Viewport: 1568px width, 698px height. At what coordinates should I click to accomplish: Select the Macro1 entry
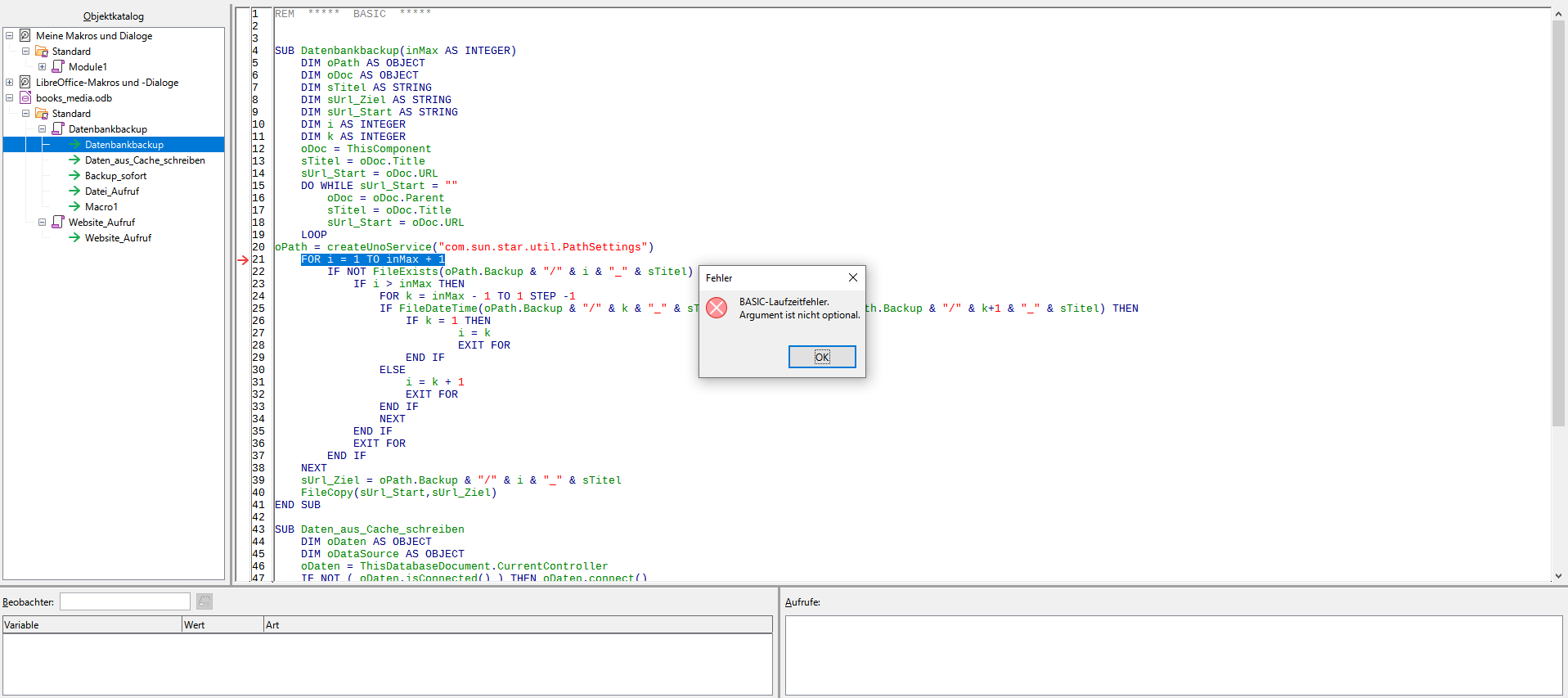tap(101, 207)
